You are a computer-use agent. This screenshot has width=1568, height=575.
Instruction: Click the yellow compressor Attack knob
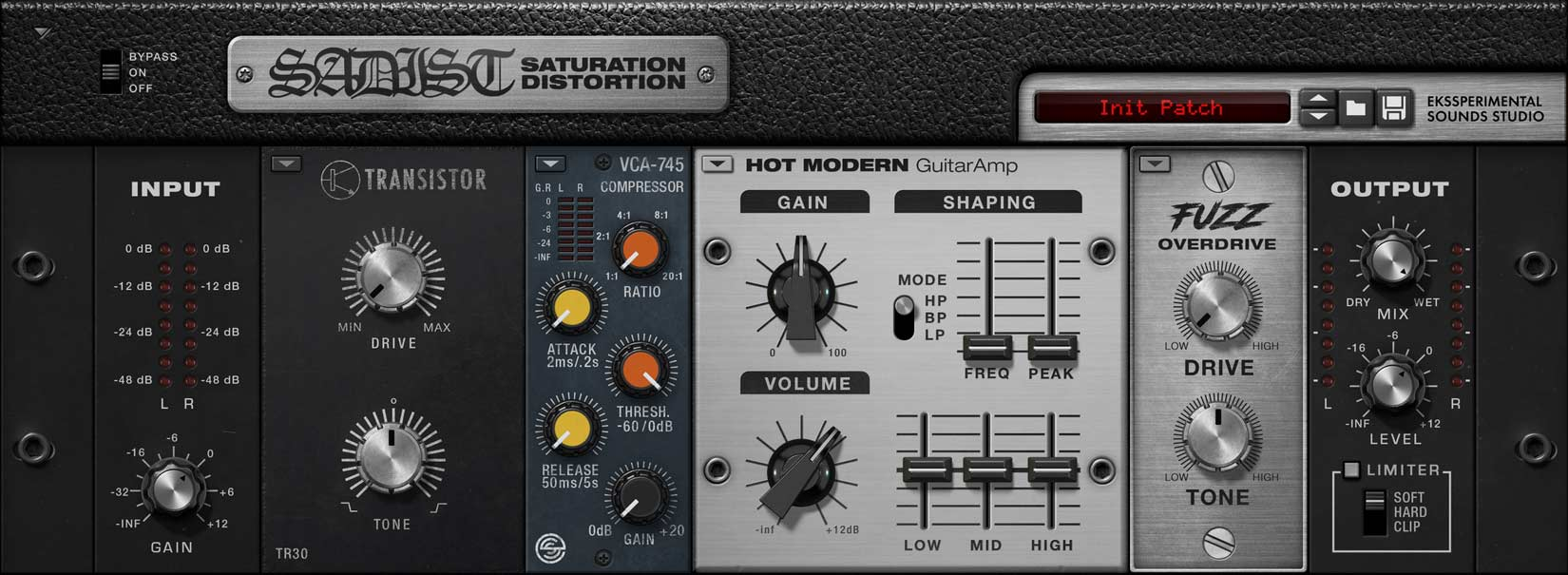tap(570, 308)
